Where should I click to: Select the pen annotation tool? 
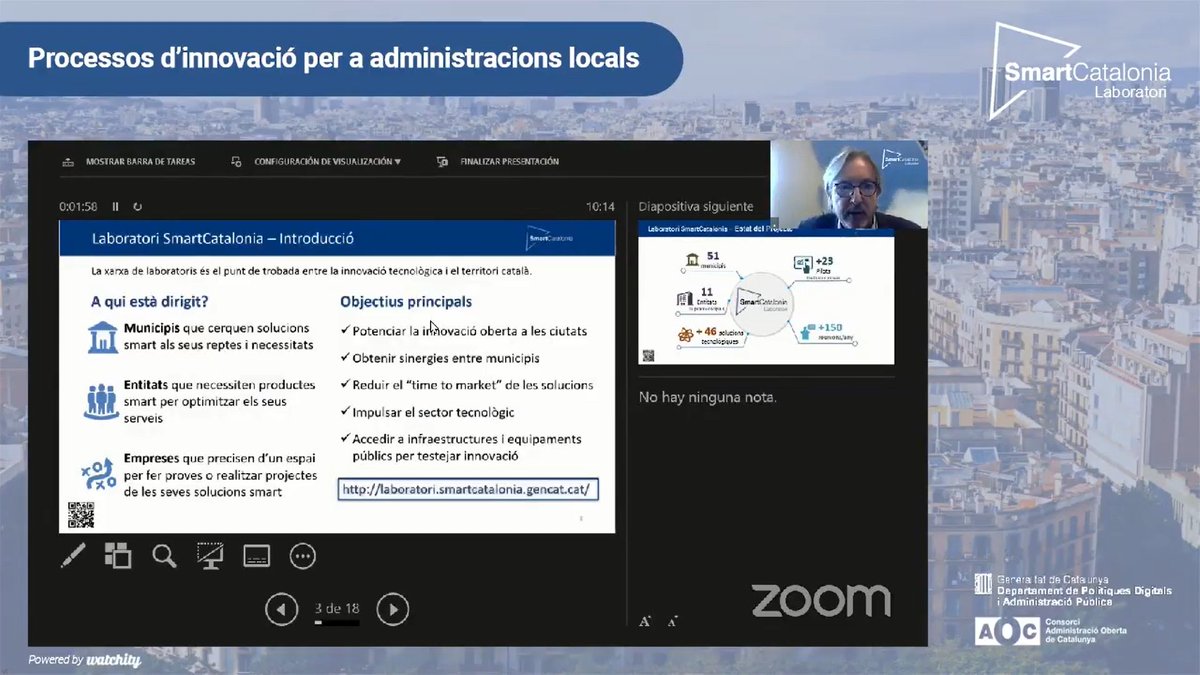tap(72, 555)
